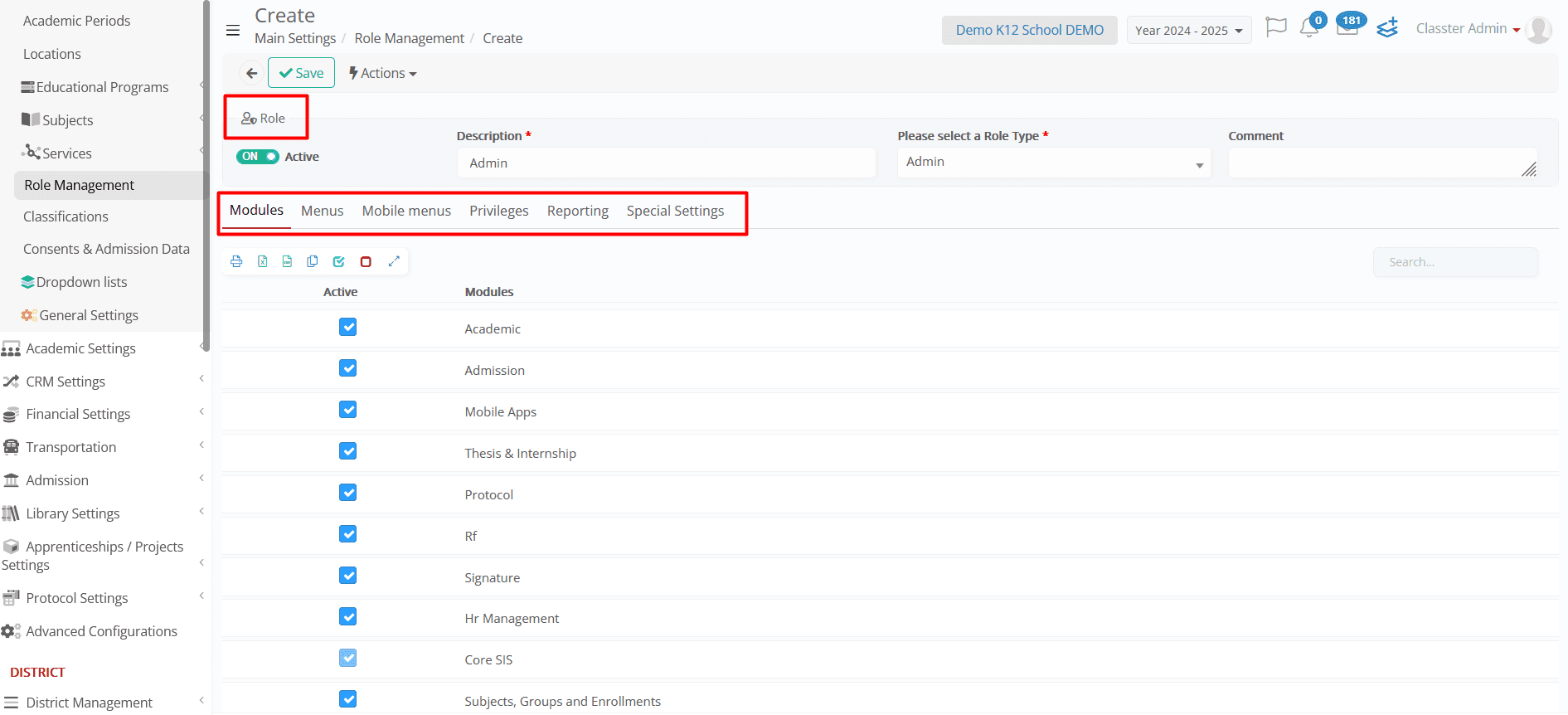Uncheck the Academic module checkbox
This screenshot has width=1568, height=715.
(348, 327)
